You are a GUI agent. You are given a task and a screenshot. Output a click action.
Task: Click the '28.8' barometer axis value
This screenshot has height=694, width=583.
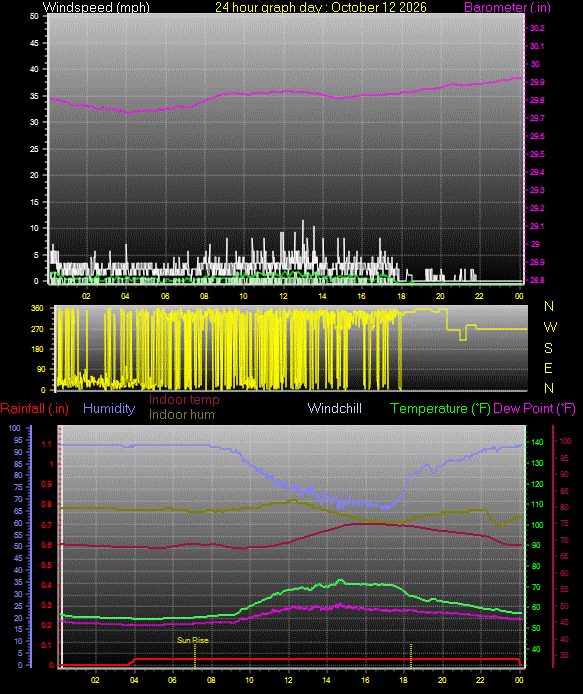point(537,280)
